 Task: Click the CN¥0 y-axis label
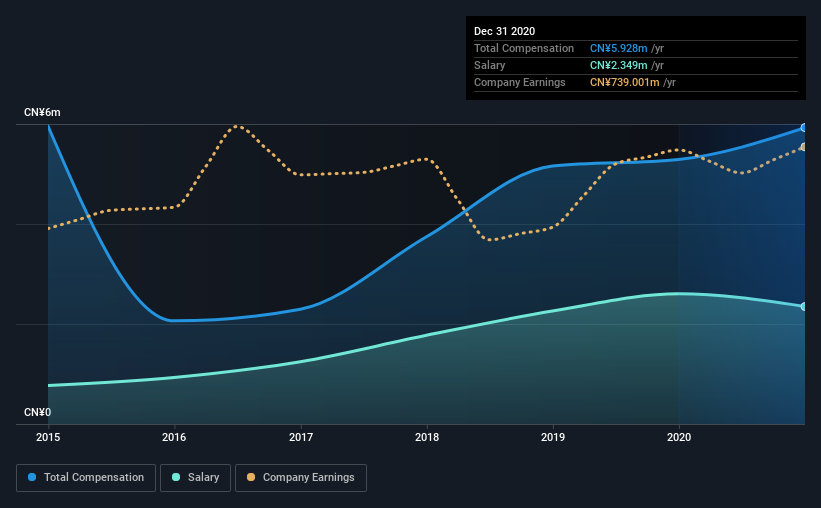click(x=38, y=413)
